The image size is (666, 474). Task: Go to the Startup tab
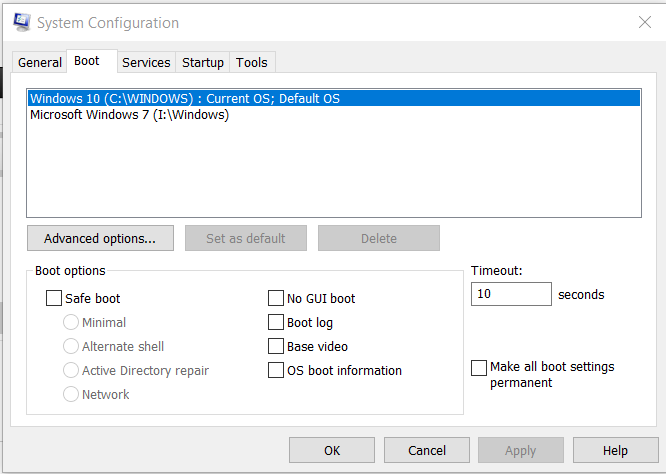click(203, 62)
